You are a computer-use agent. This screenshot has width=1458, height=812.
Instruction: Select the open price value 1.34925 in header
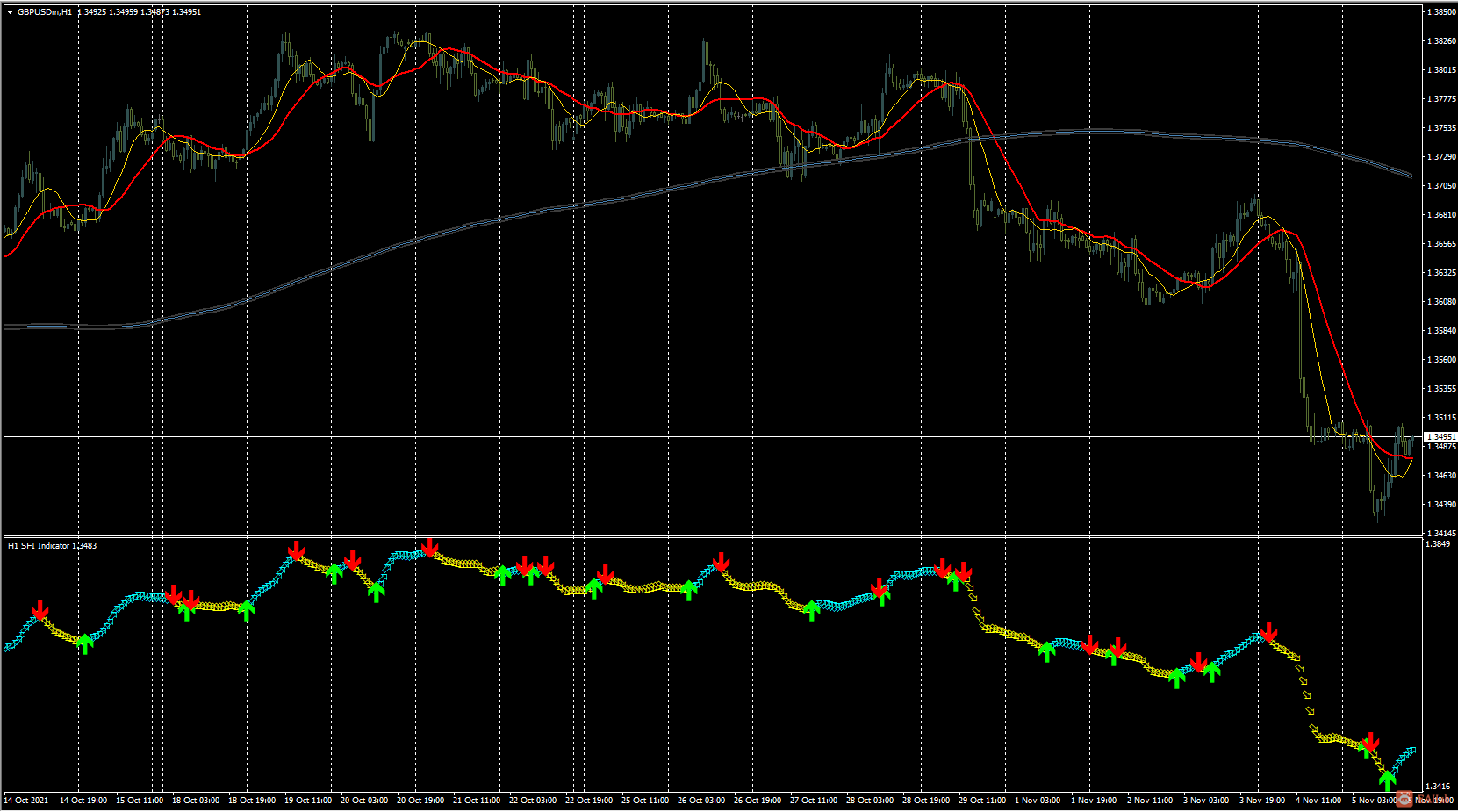[92, 12]
